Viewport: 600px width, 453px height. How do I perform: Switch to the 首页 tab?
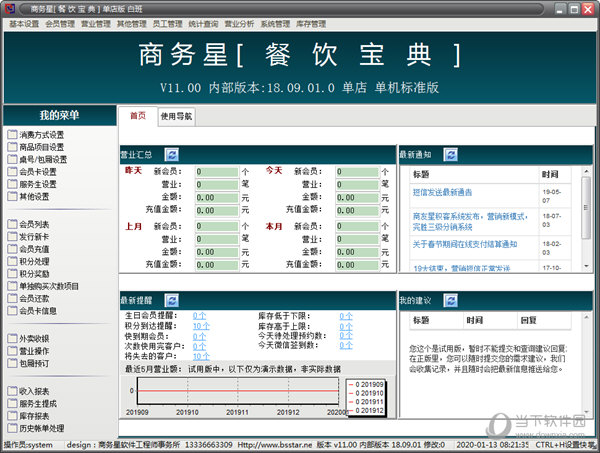pos(138,116)
